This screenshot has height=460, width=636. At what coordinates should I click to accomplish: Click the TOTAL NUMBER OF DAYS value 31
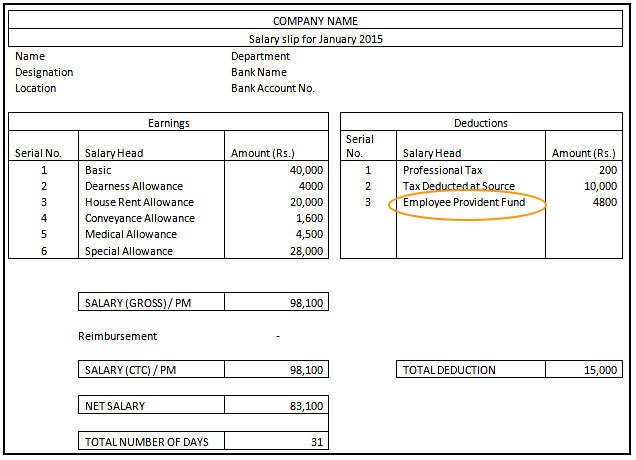click(x=315, y=440)
